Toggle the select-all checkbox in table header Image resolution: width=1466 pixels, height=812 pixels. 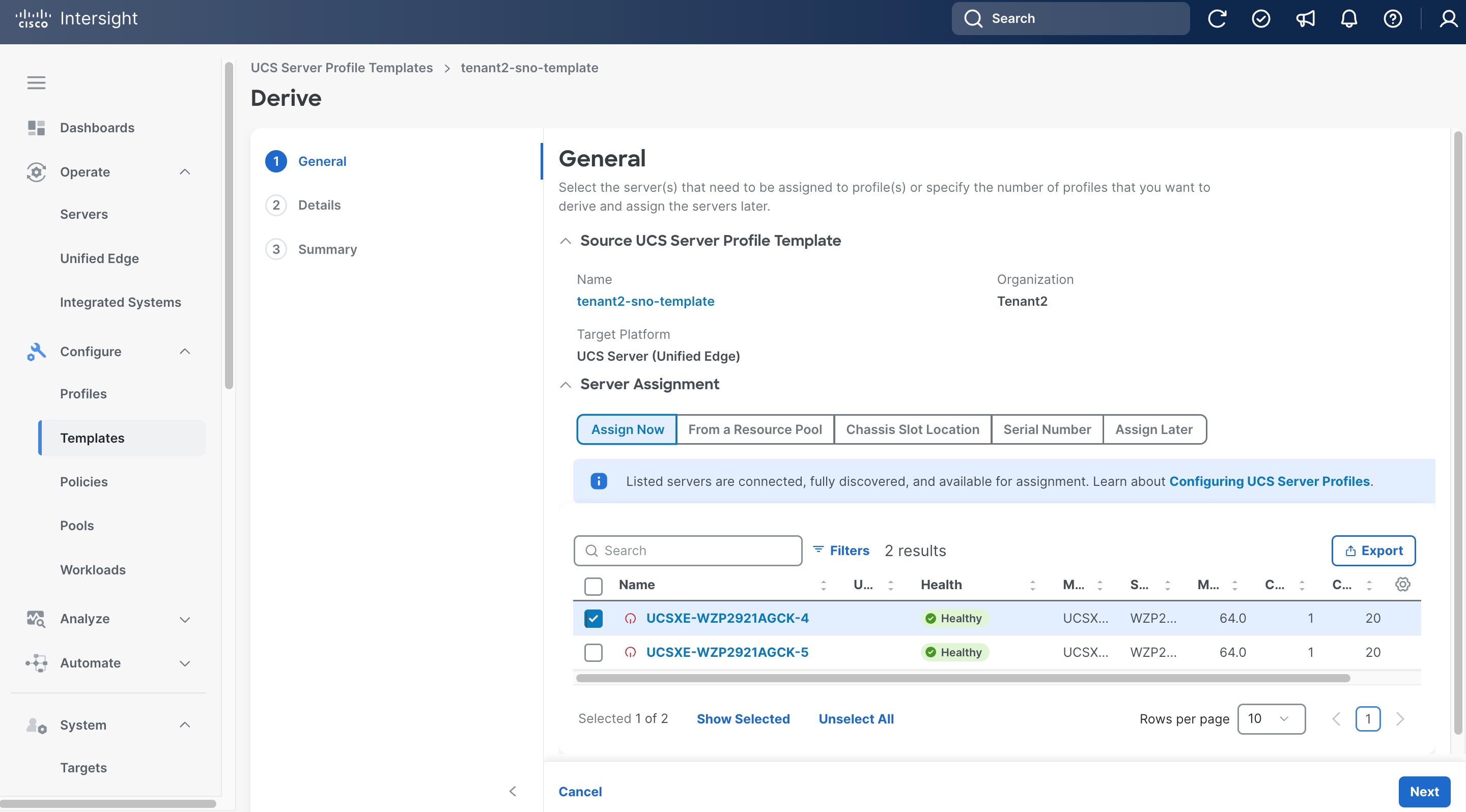[593, 585]
